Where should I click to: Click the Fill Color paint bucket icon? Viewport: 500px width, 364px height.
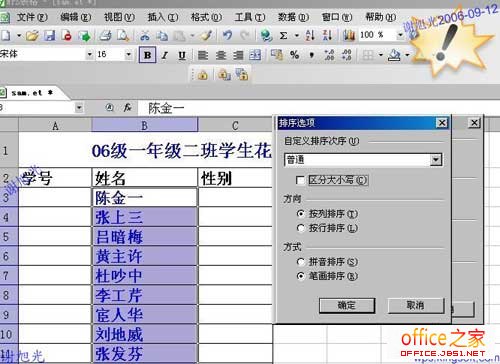click(394, 55)
